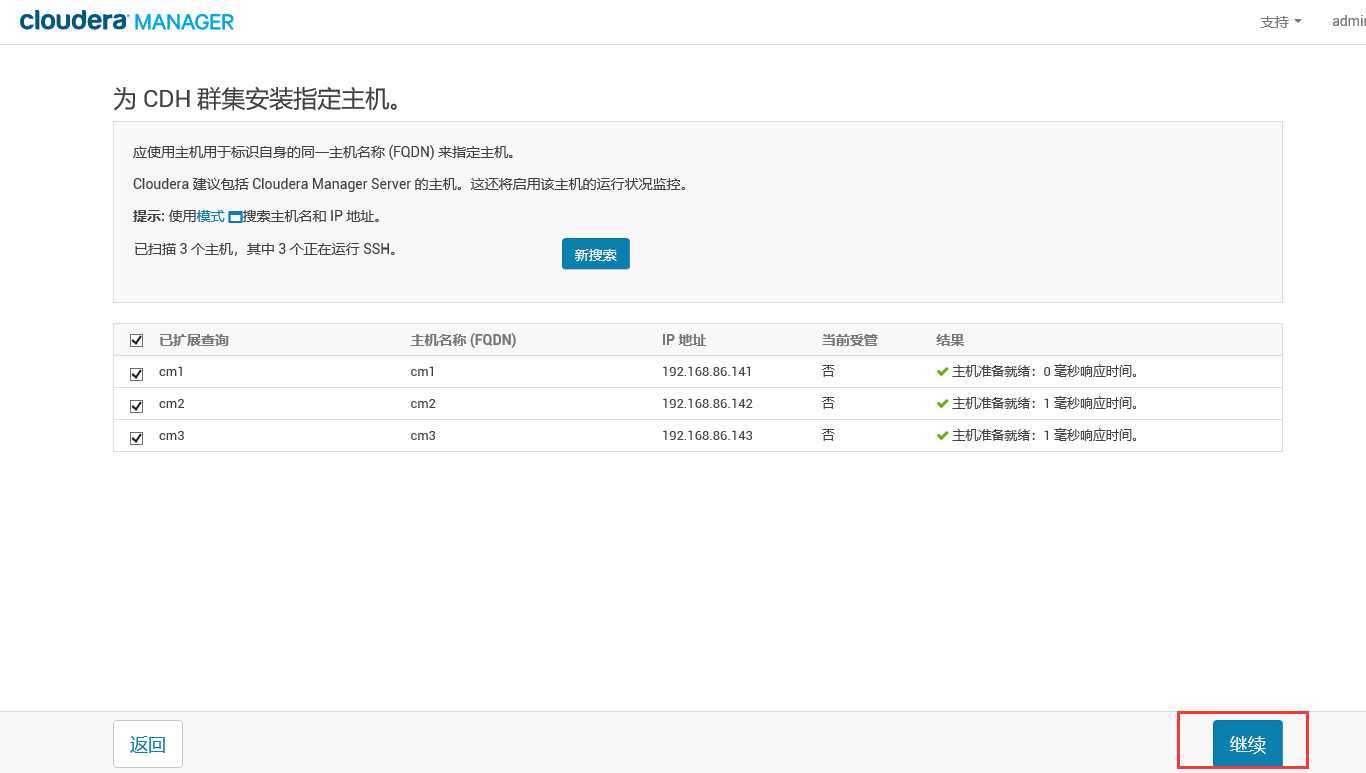Click the 主机名称 (FQDN) column header
The height and width of the screenshot is (773, 1366).
coord(463,340)
